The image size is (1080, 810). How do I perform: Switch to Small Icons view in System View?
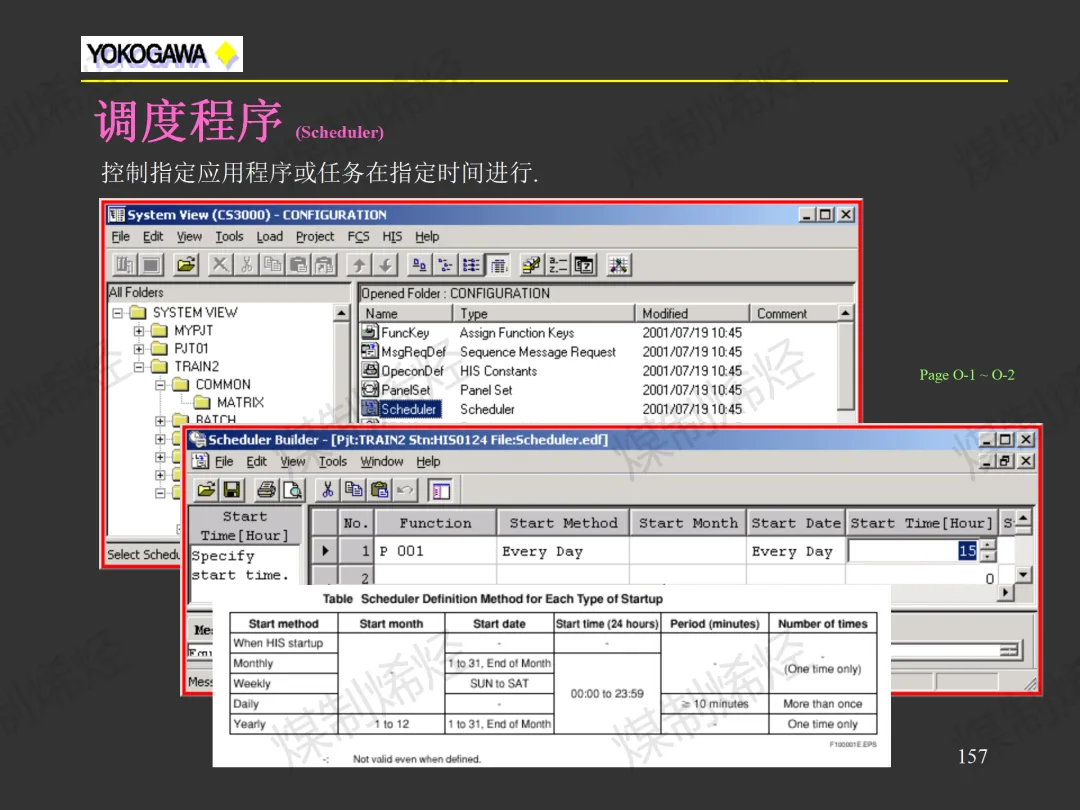pyautogui.click(x=445, y=264)
